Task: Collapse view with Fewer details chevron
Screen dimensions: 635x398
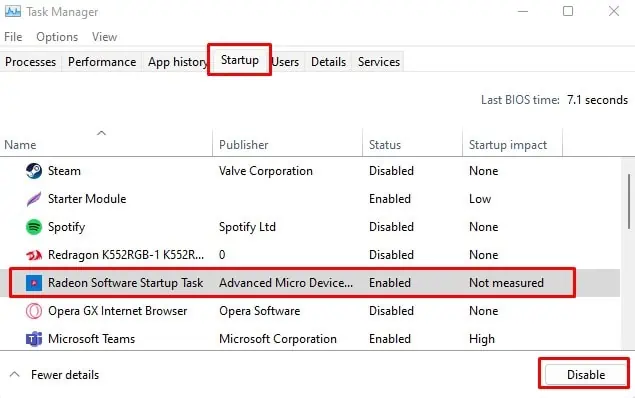Action: tap(15, 375)
